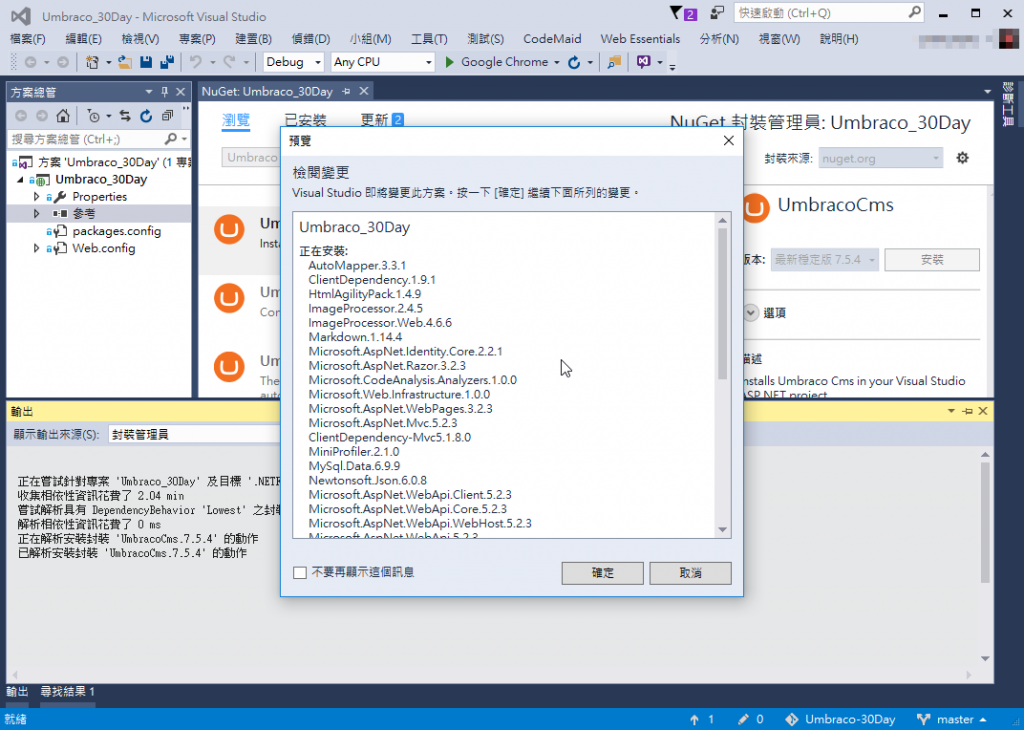The image size is (1024, 730).
Task: Click the purple Visual Studio toolbar icon
Action: pyautogui.click(x=644, y=62)
